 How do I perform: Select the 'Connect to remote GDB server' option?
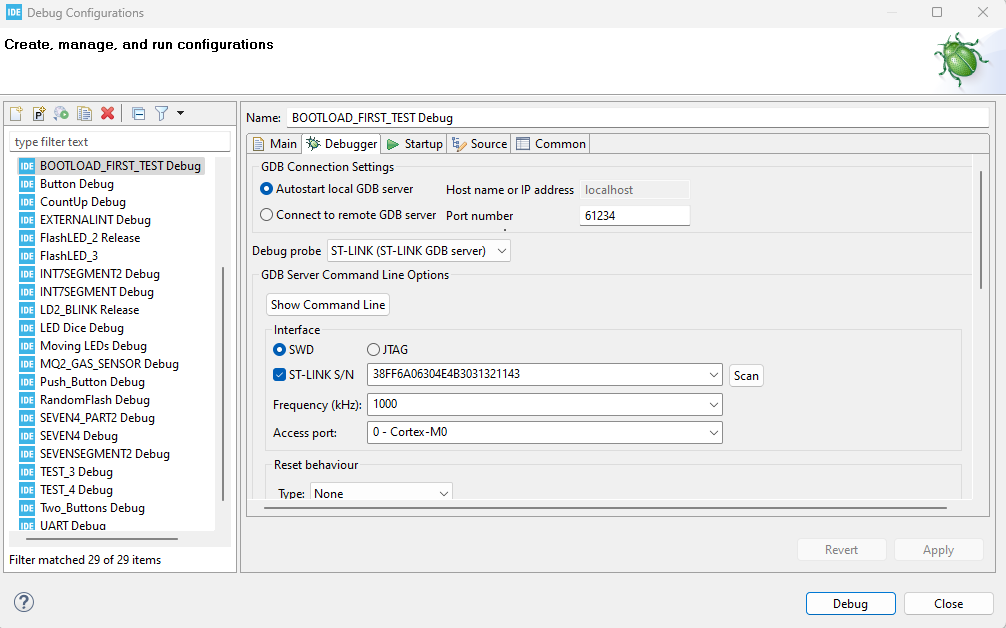coord(266,215)
